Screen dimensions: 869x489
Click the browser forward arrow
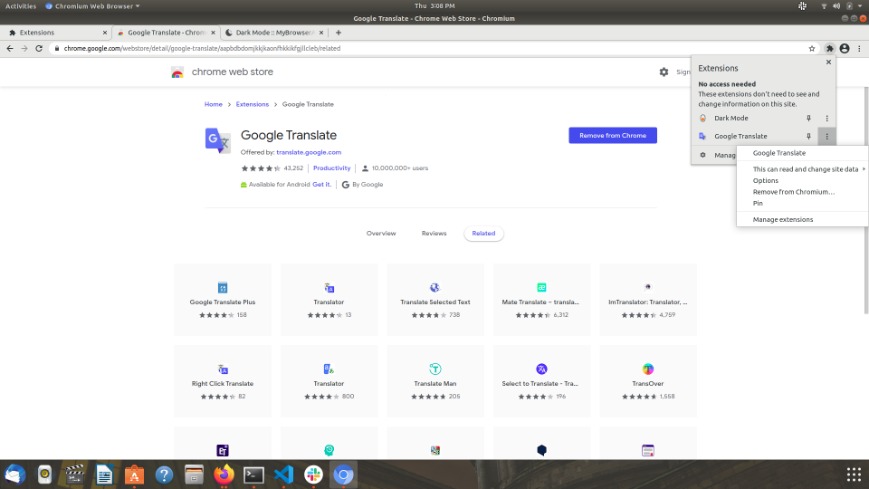coord(24,48)
